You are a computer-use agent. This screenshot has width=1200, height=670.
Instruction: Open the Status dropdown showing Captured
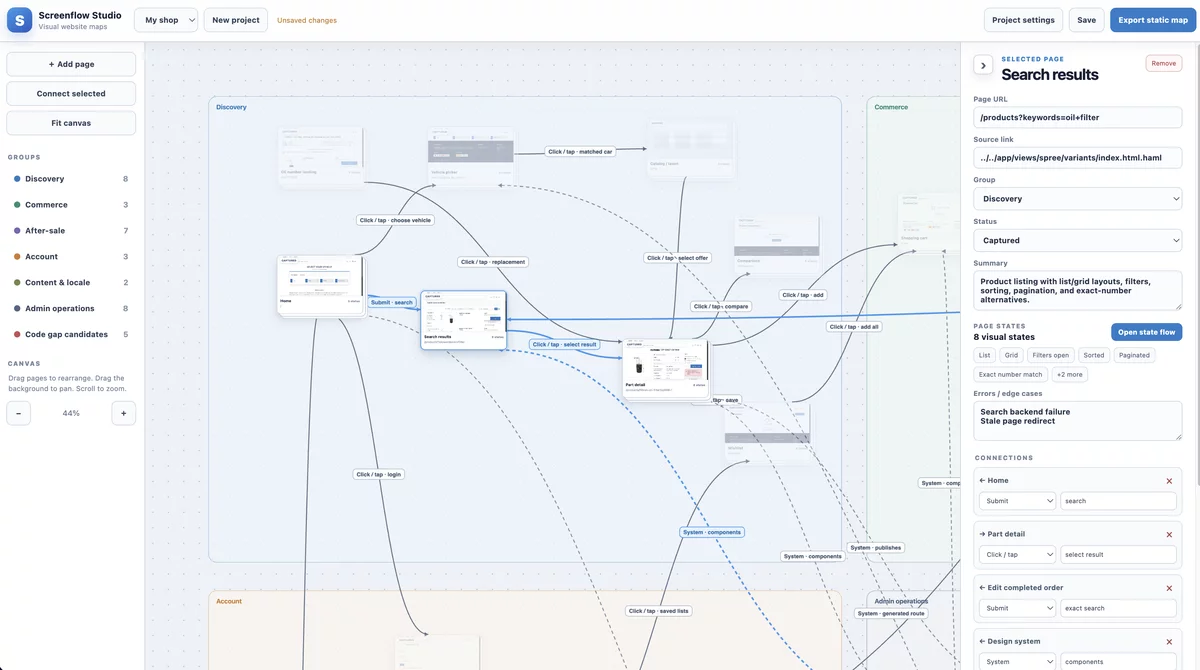[1078, 240]
